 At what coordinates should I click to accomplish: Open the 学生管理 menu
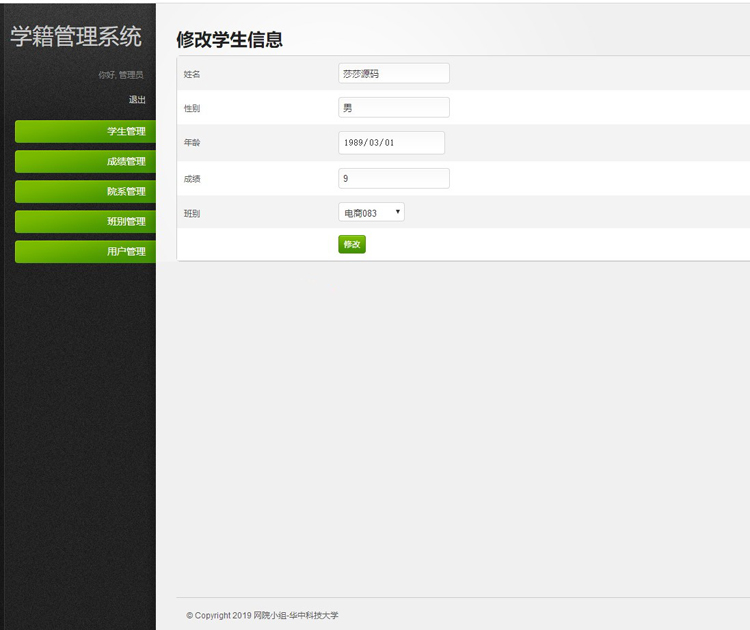(85, 131)
